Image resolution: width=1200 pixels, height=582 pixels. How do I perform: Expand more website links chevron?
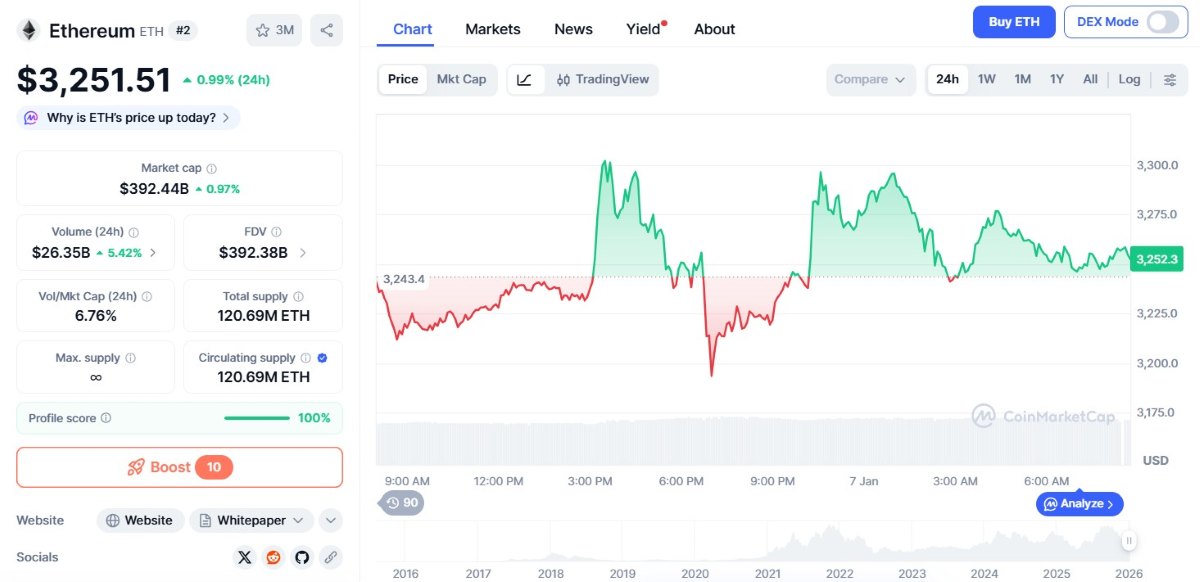pyautogui.click(x=331, y=520)
